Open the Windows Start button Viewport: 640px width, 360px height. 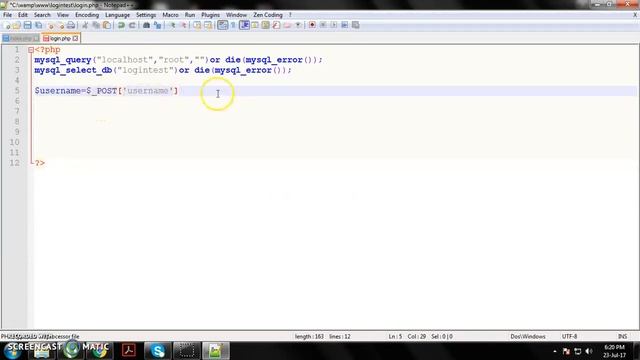click(x=12, y=351)
